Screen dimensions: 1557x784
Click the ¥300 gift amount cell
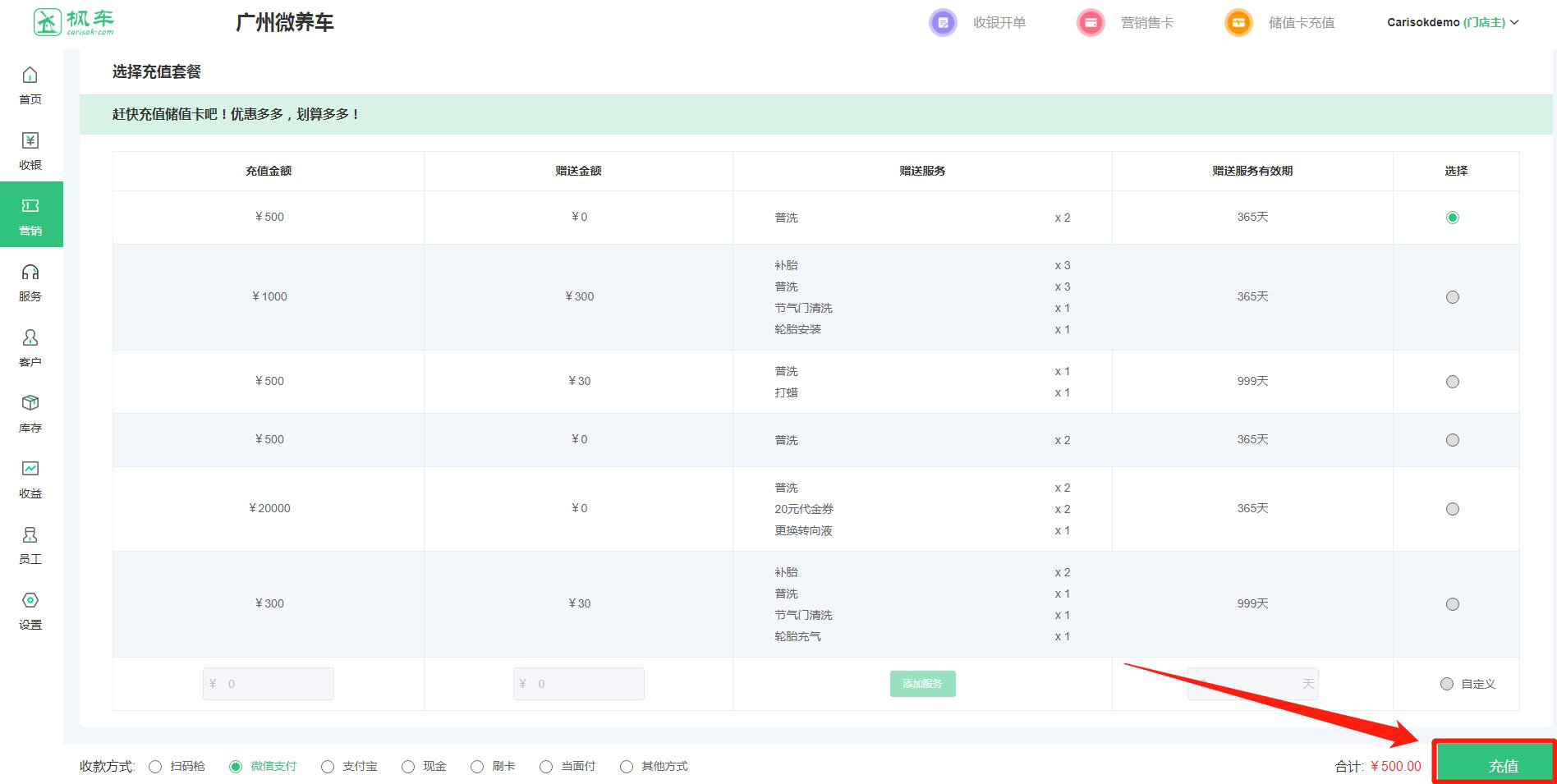580,296
